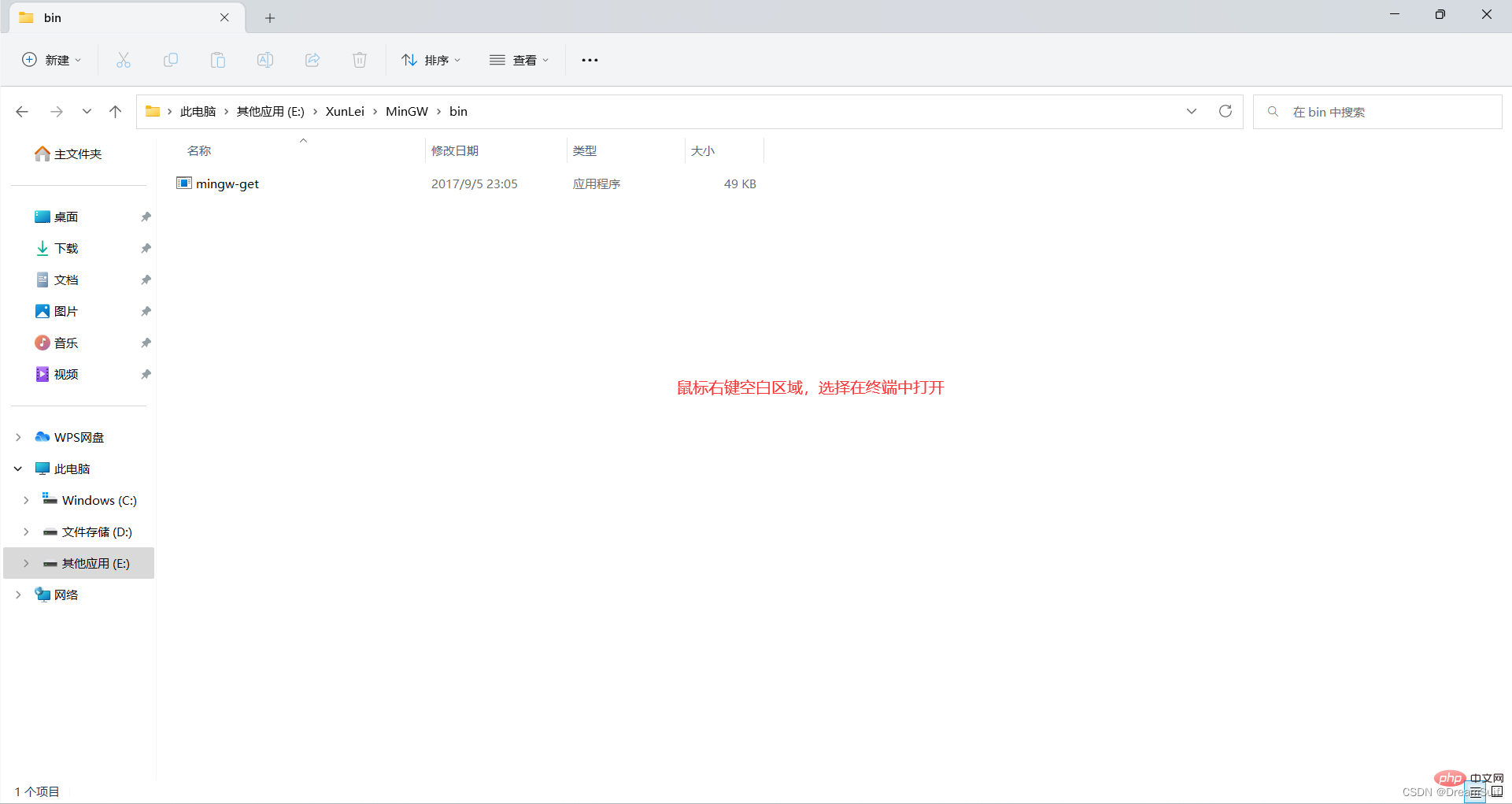Image resolution: width=1512 pixels, height=804 pixels.
Task: Click the Paste (粘贴) toolbar icon
Action: click(x=218, y=60)
